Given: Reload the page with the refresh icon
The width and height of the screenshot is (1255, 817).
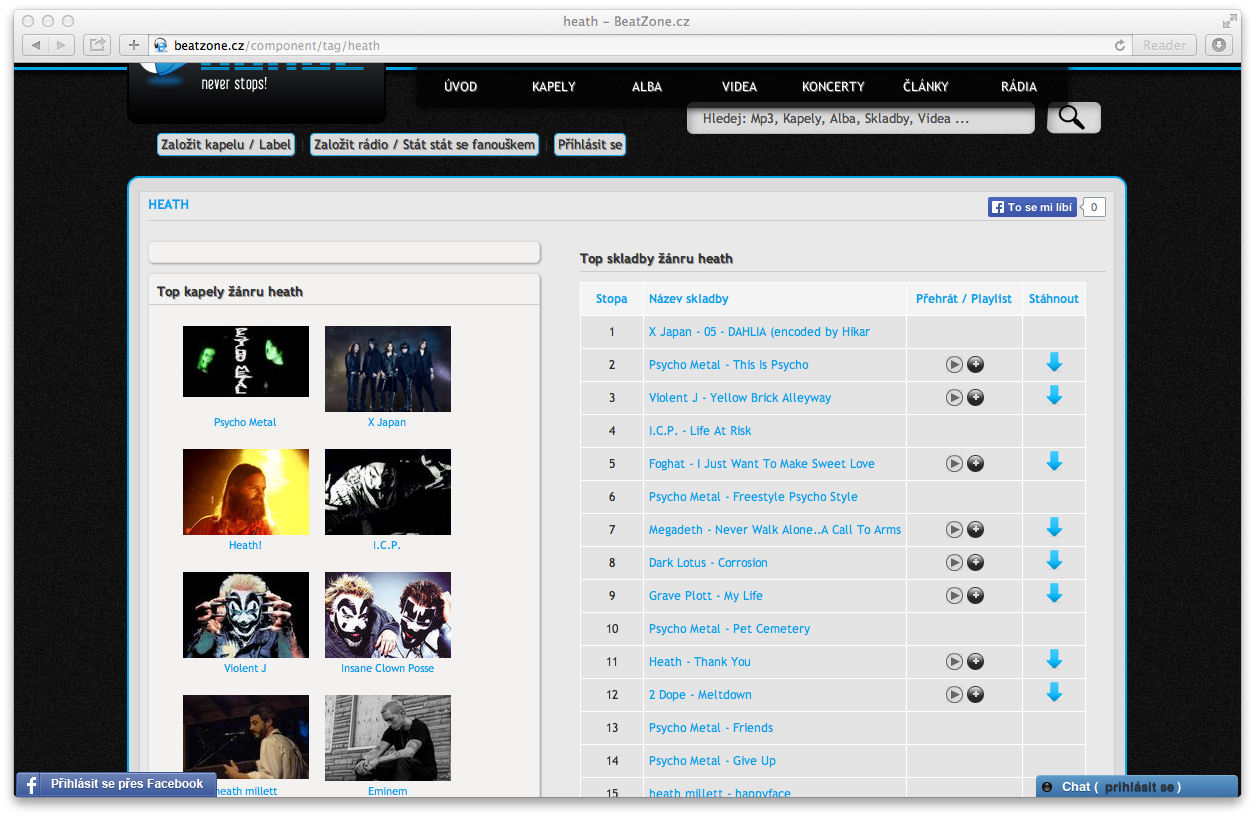Looking at the screenshot, I should (x=1120, y=45).
